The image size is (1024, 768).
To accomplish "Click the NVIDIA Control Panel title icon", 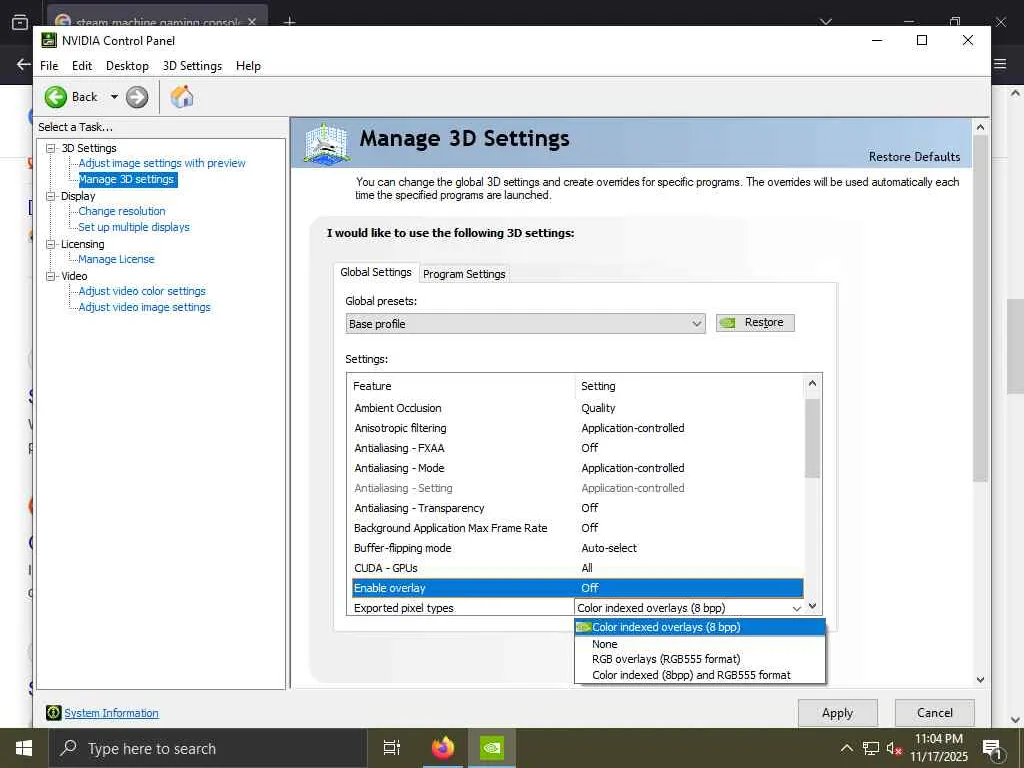I will [49, 40].
